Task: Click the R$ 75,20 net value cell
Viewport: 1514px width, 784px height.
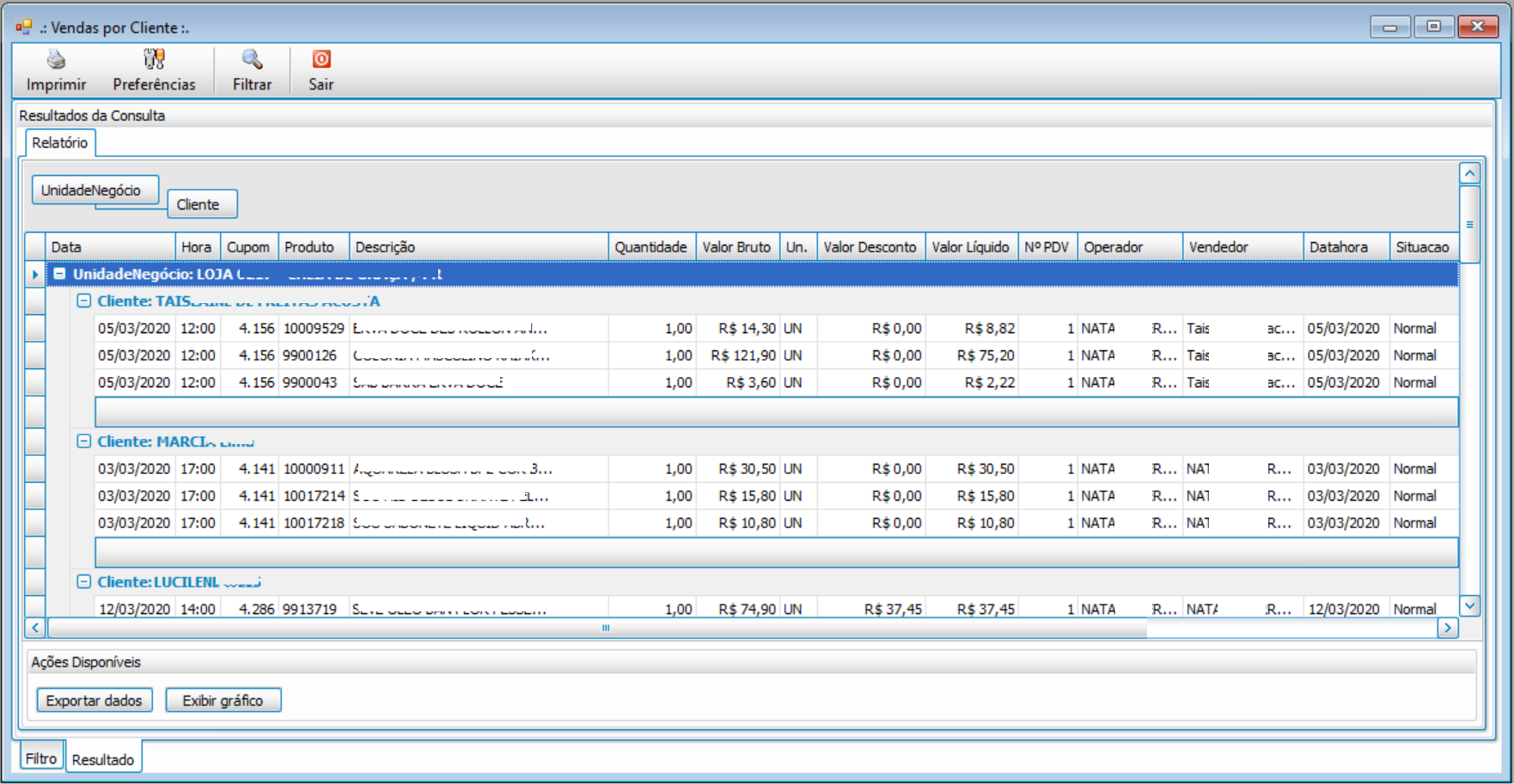Action: pos(972,355)
